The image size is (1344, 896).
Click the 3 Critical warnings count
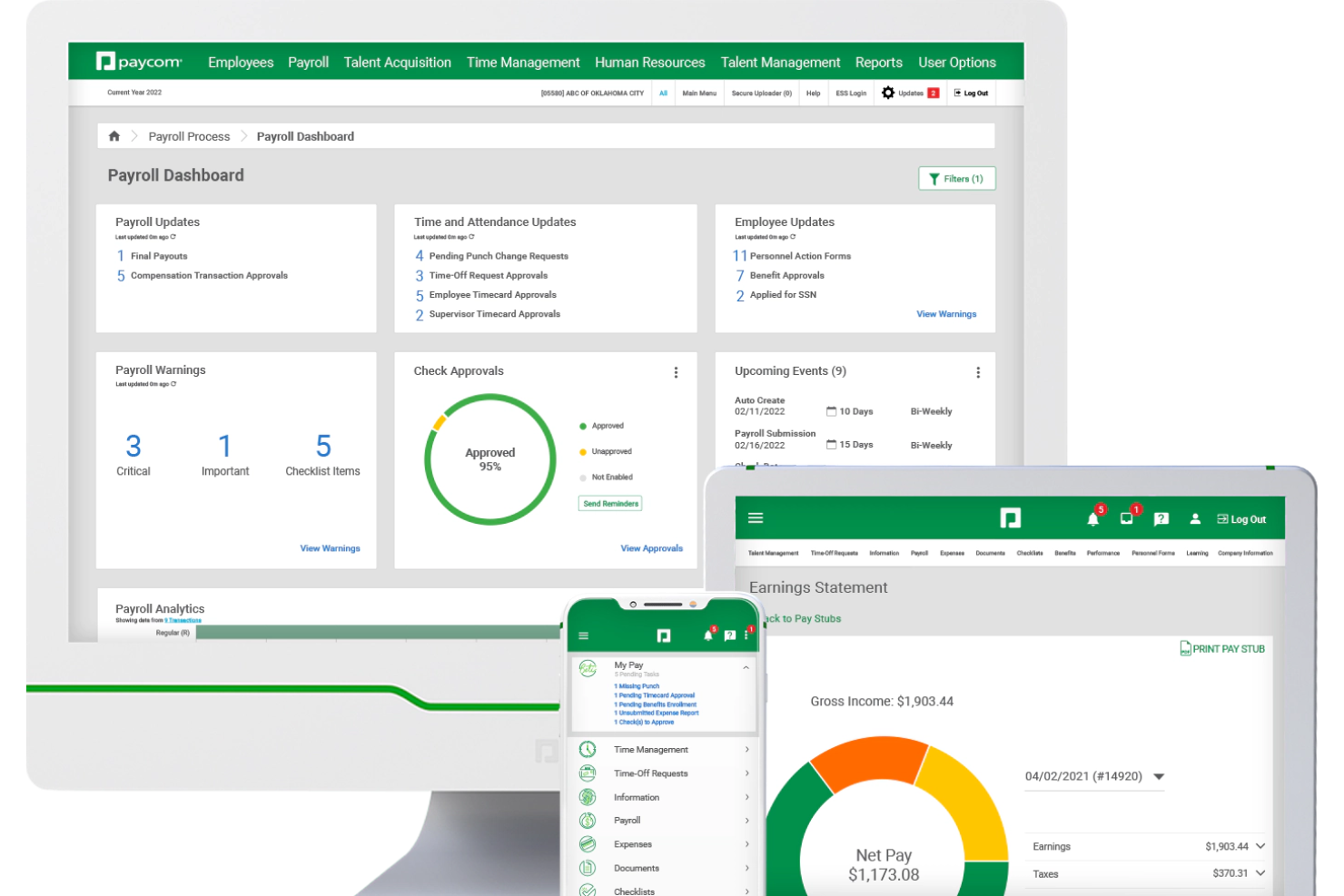133,446
